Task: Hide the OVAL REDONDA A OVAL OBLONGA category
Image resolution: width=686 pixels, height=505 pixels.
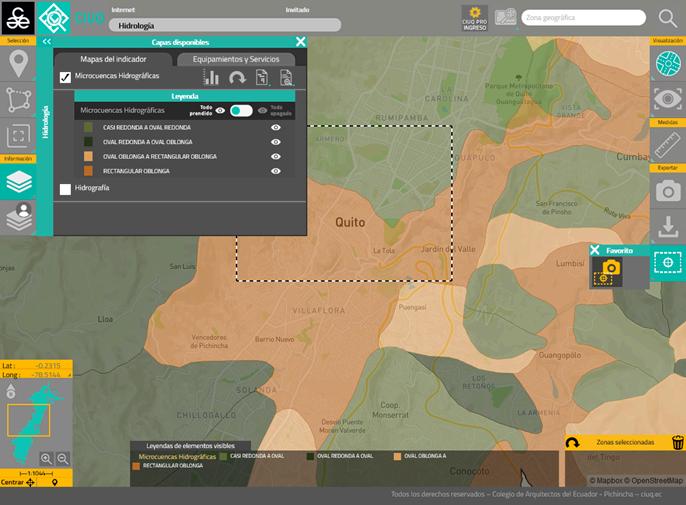Action: [x=276, y=142]
